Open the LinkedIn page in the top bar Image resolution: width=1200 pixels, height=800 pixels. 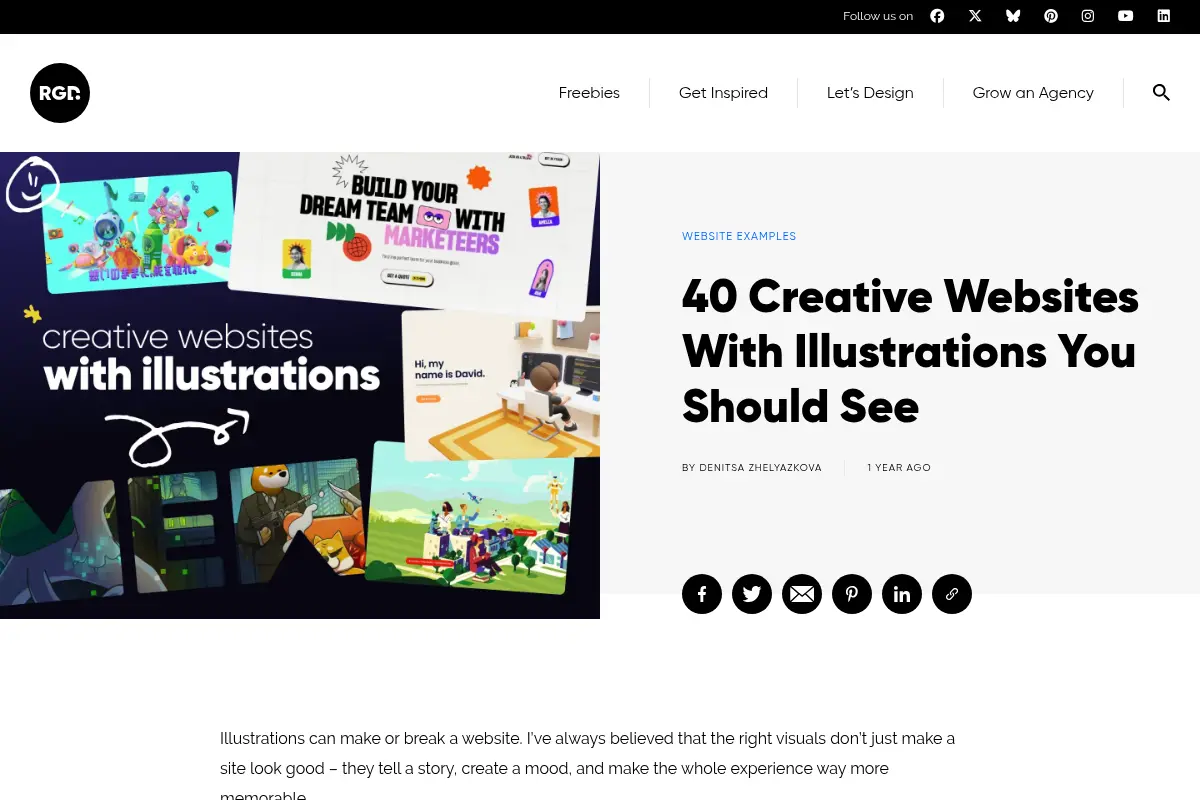point(1164,16)
